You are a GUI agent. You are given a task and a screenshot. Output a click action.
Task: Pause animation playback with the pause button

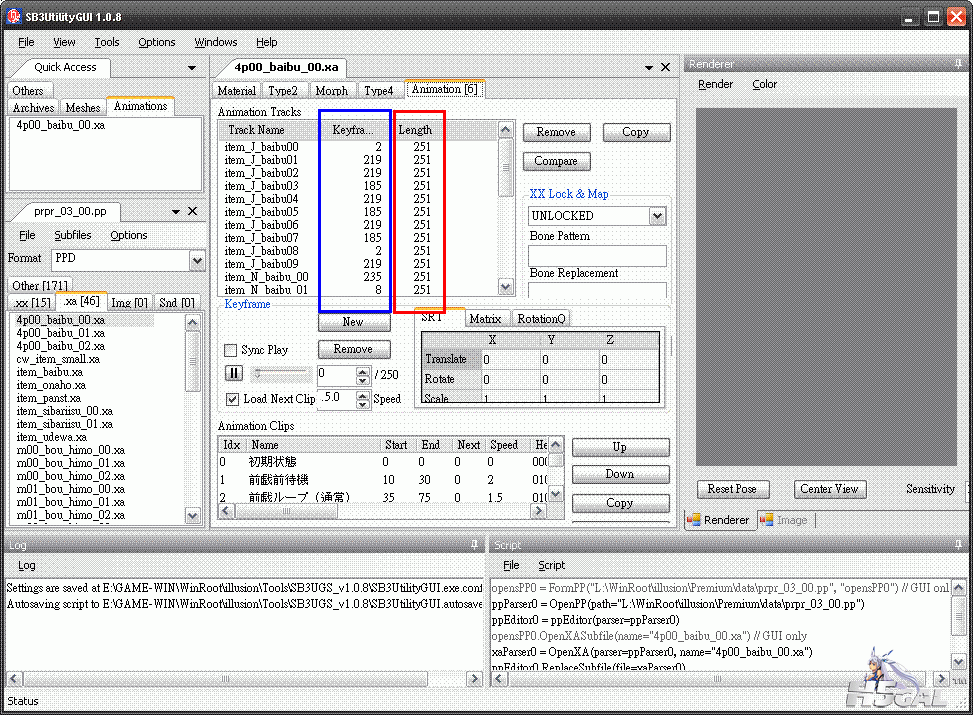pos(233,373)
